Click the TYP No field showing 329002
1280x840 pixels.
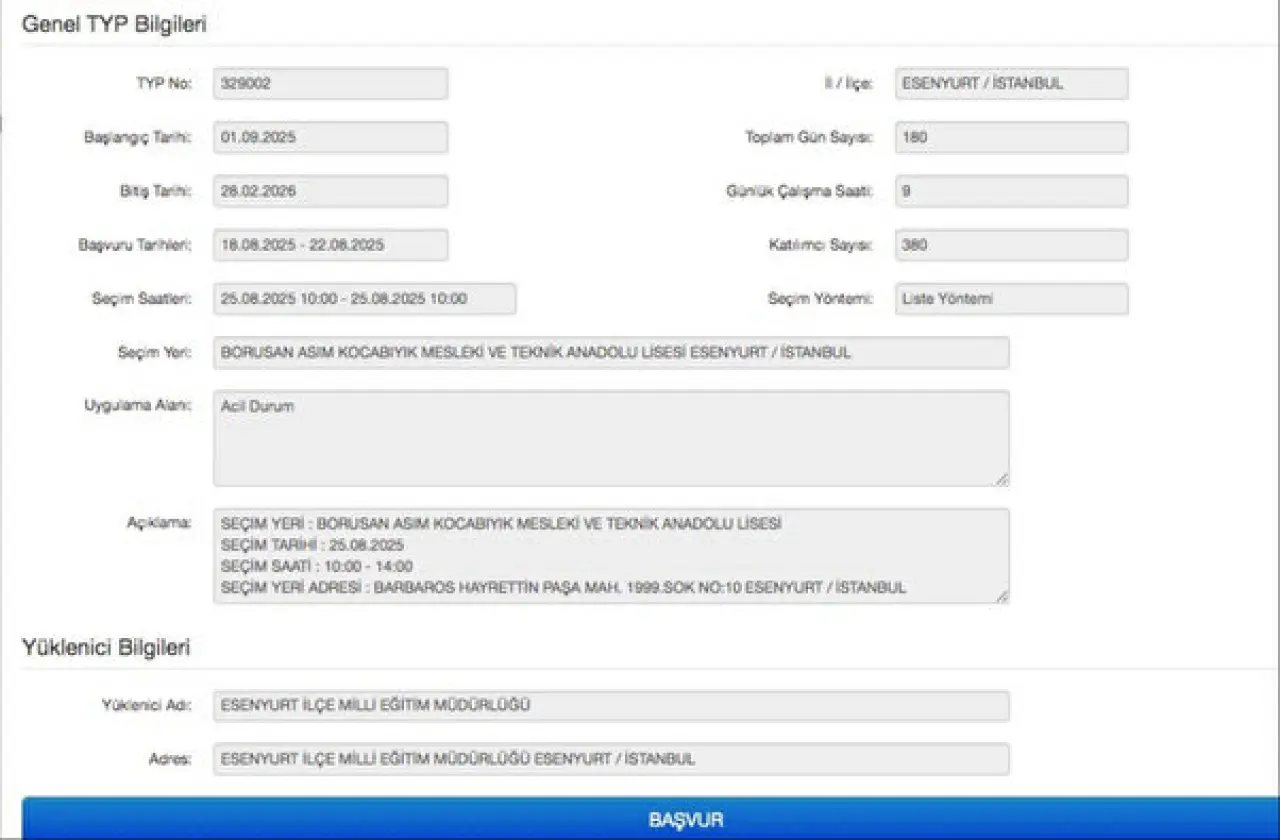pyautogui.click(x=330, y=84)
